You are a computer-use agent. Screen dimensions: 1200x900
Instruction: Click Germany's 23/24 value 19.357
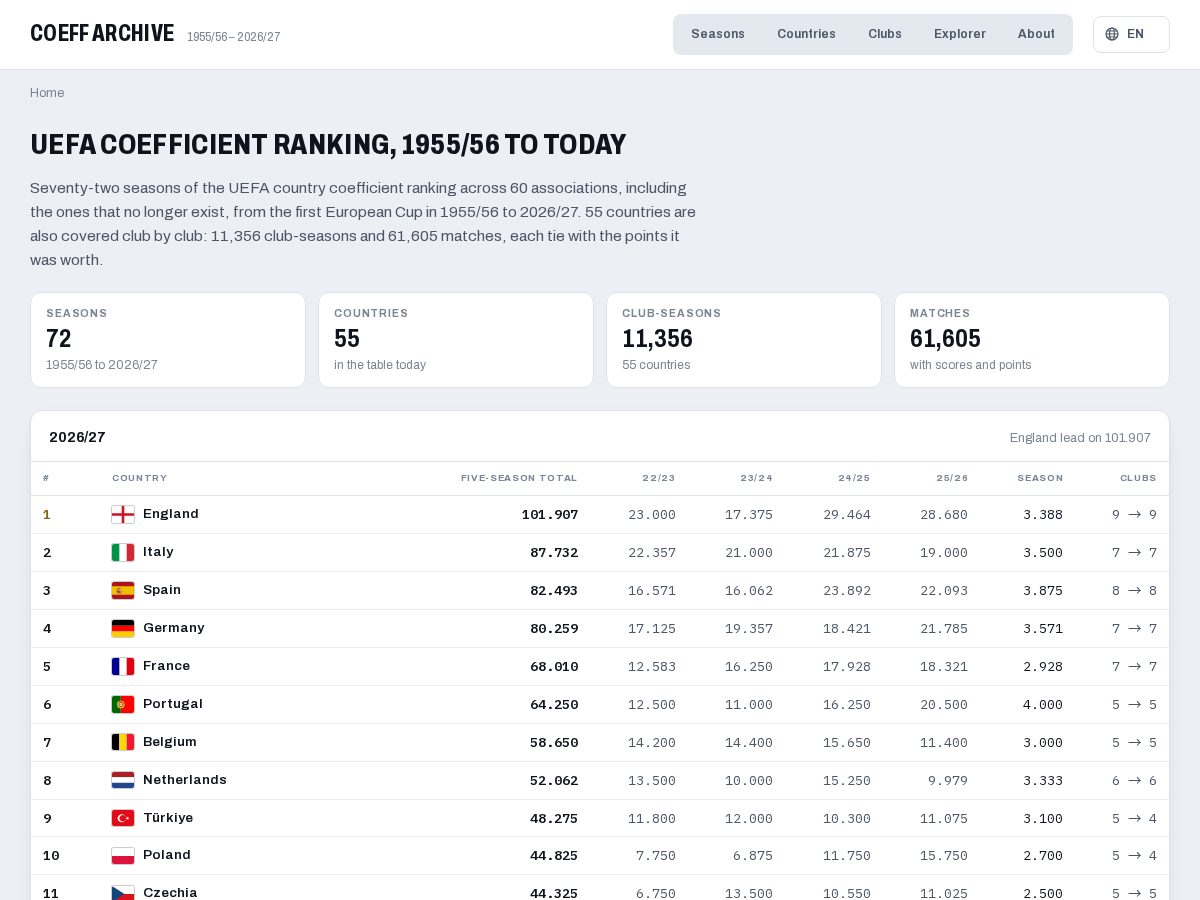[x=749, y=629]
